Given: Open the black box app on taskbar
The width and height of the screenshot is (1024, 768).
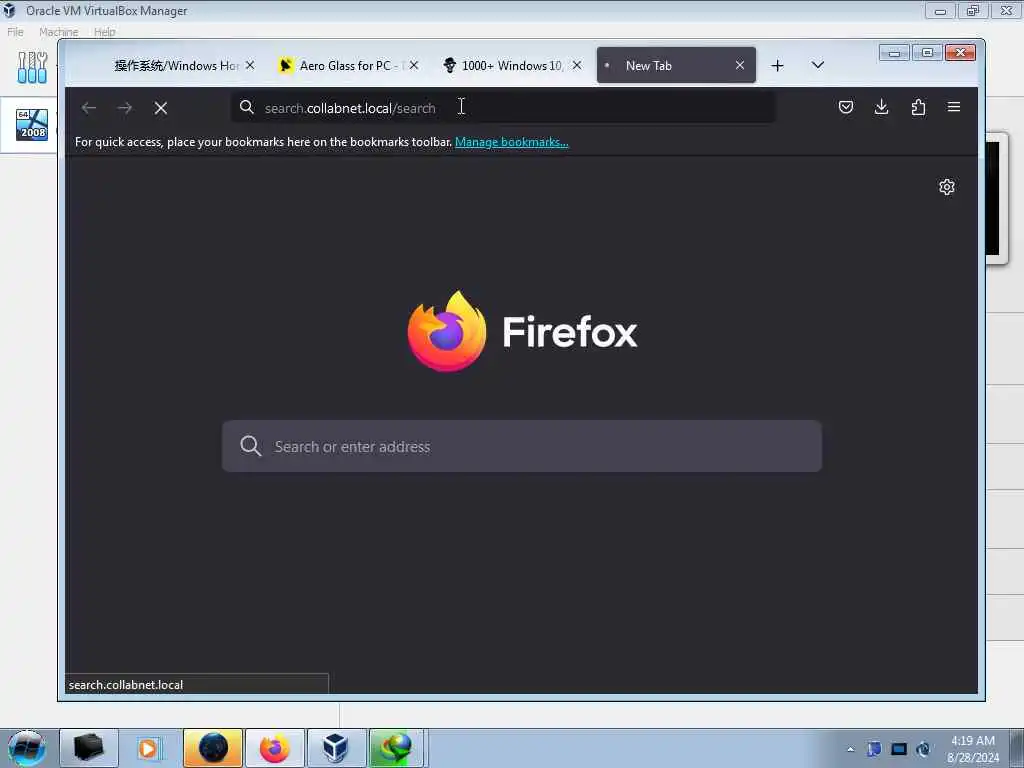Looking at the screenshot, I should point(89,748).
